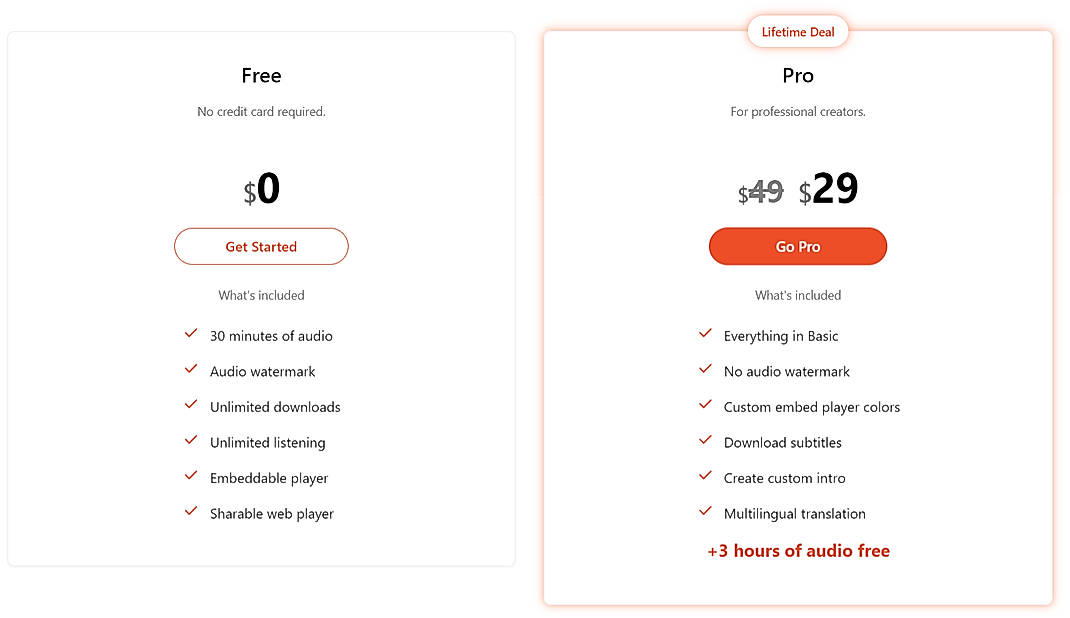
Task: Click the checkmark beside Unlimited downloads
Action: 191,405
